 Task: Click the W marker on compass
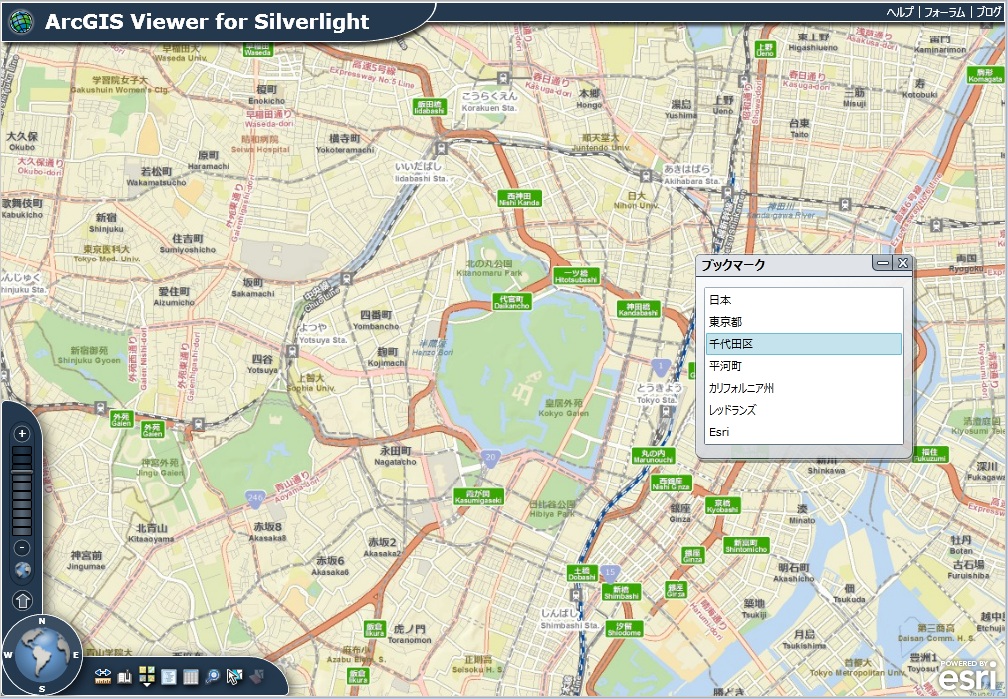[8, 655]
